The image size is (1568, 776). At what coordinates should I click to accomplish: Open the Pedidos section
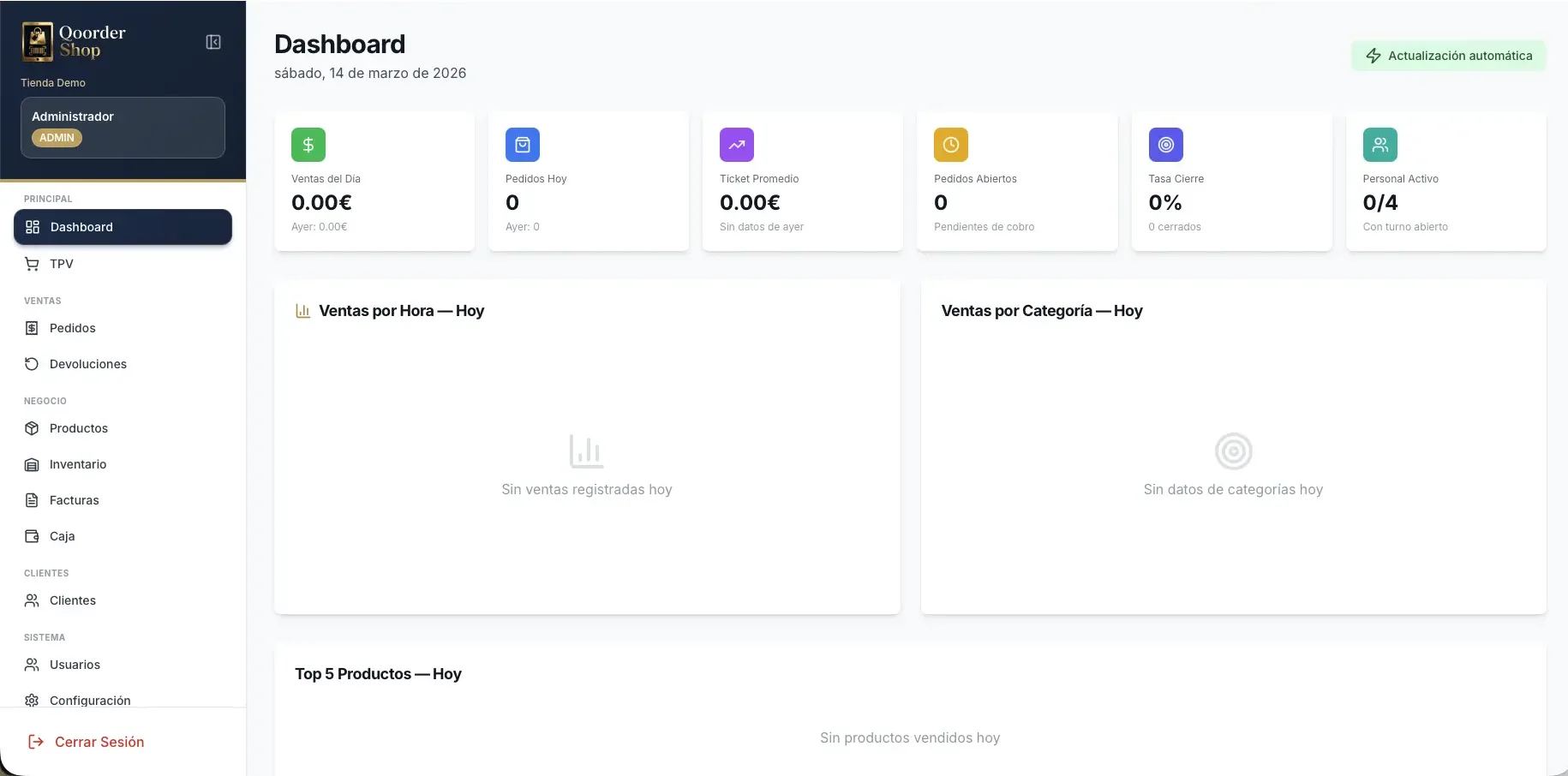click(123, 328)
